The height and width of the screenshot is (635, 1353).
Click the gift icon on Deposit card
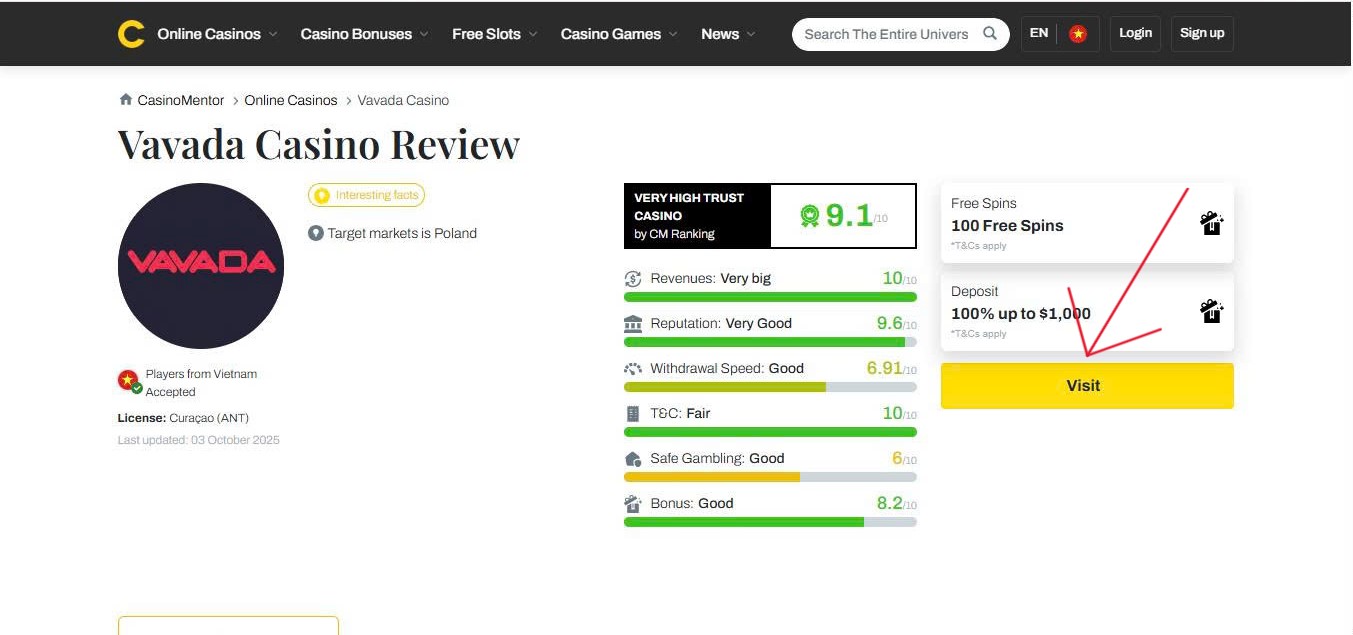click(1211, 311)
